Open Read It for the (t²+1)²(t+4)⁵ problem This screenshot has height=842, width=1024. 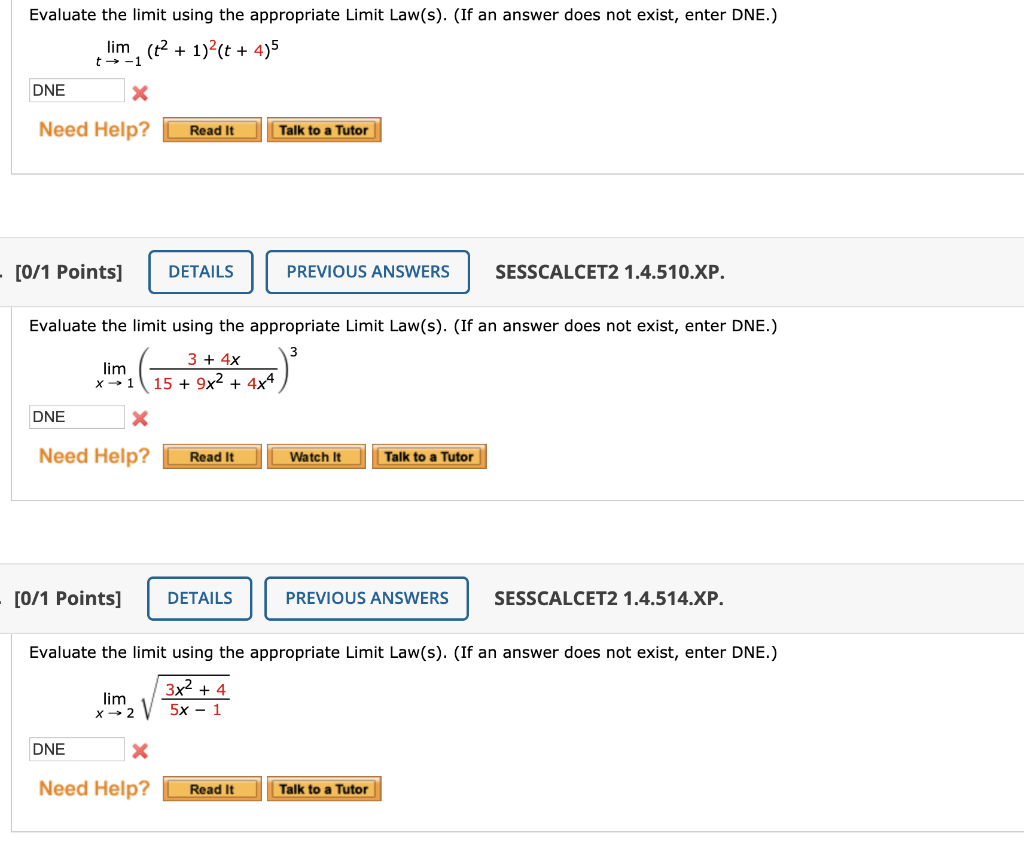[x=211, y=129]
